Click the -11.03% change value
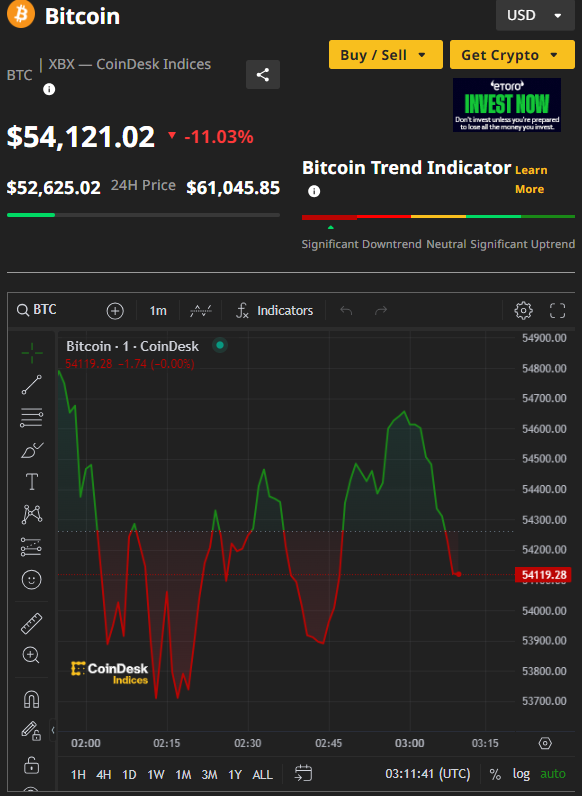 (218, 137)
